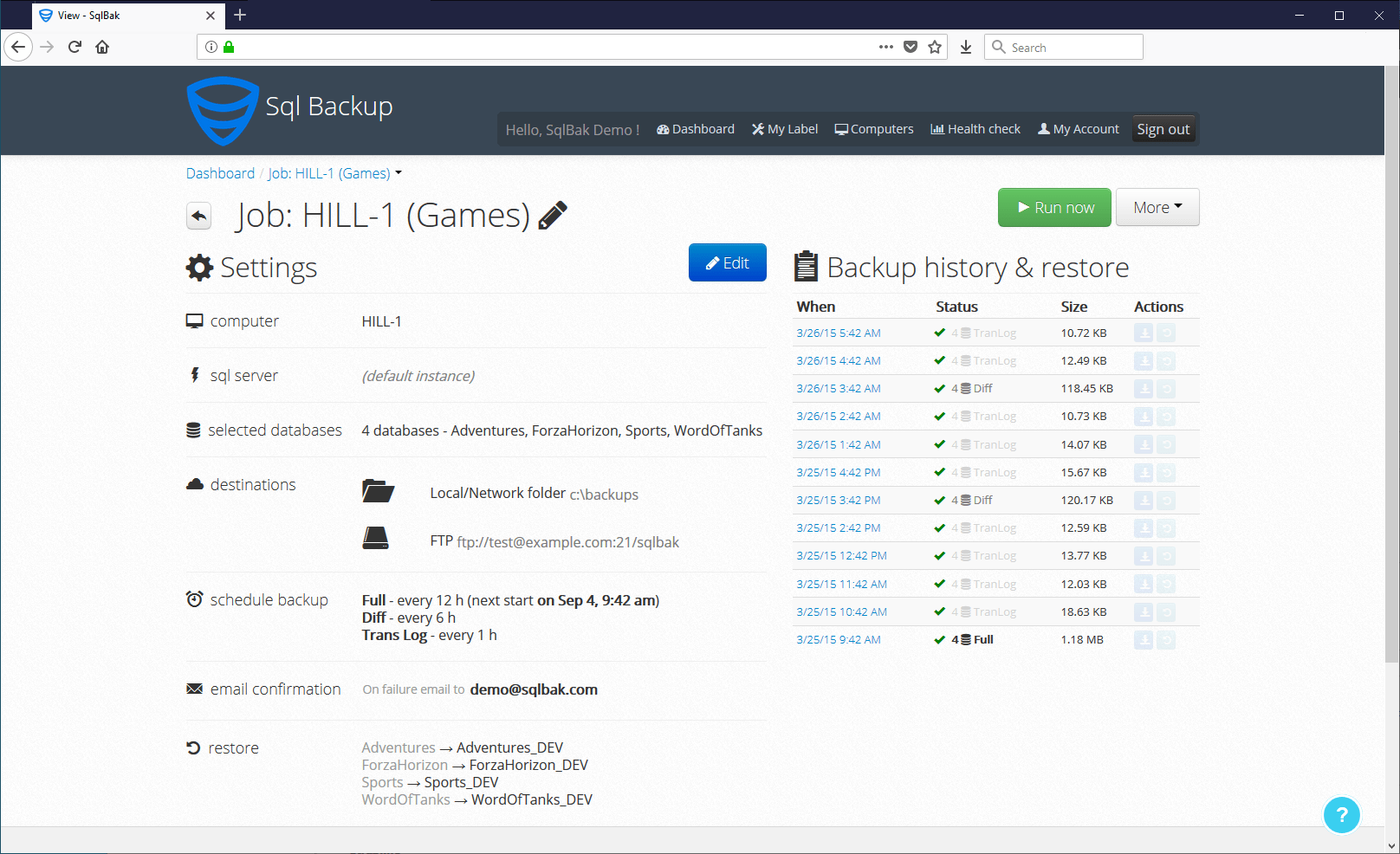Click the Local/Network folder destination icon
This screenshot has width=1400, height=854.
pos(378,490)
